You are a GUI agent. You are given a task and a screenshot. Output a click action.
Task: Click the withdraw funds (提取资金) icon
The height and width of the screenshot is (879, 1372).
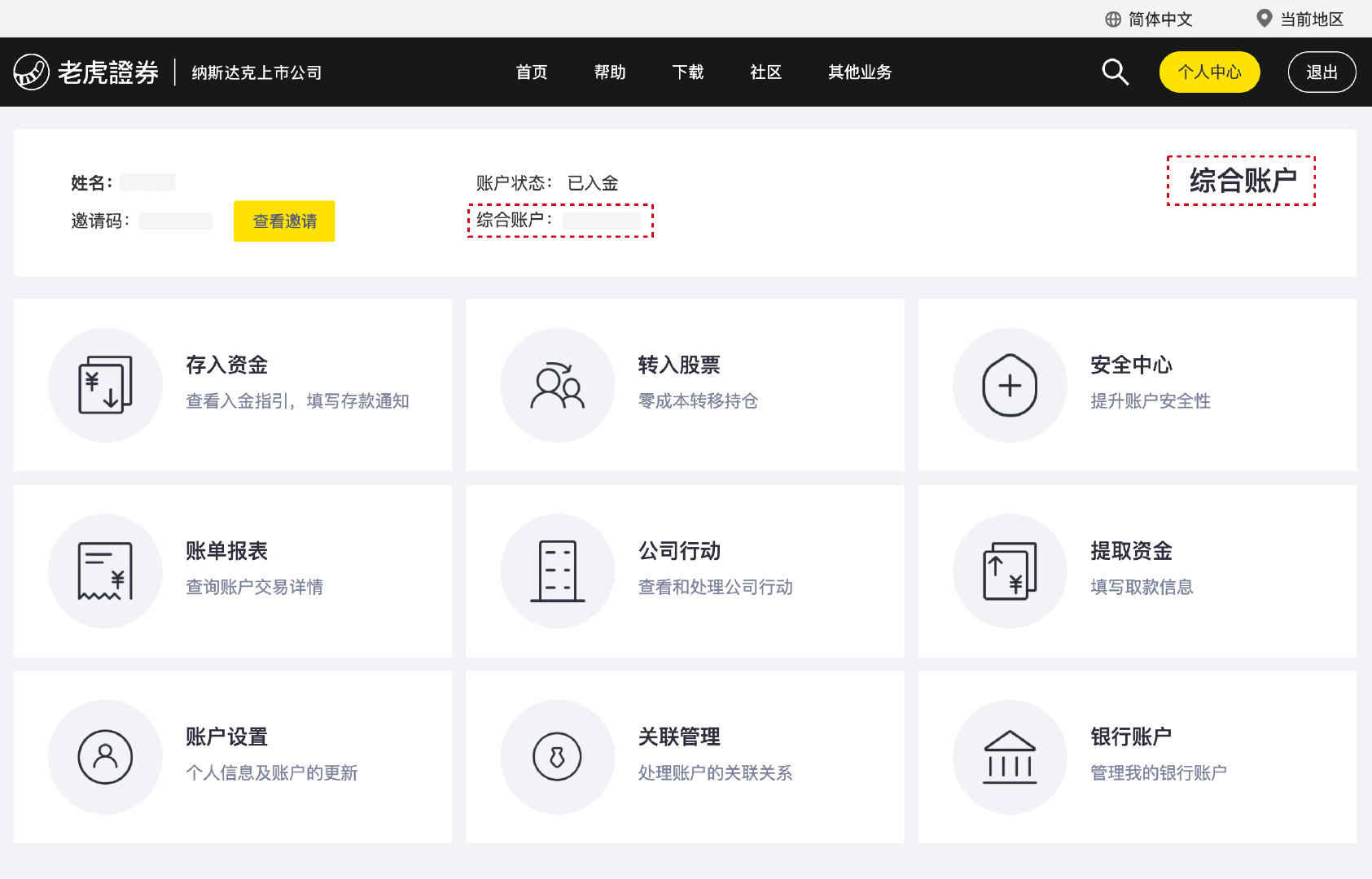tap(1010, 571)
